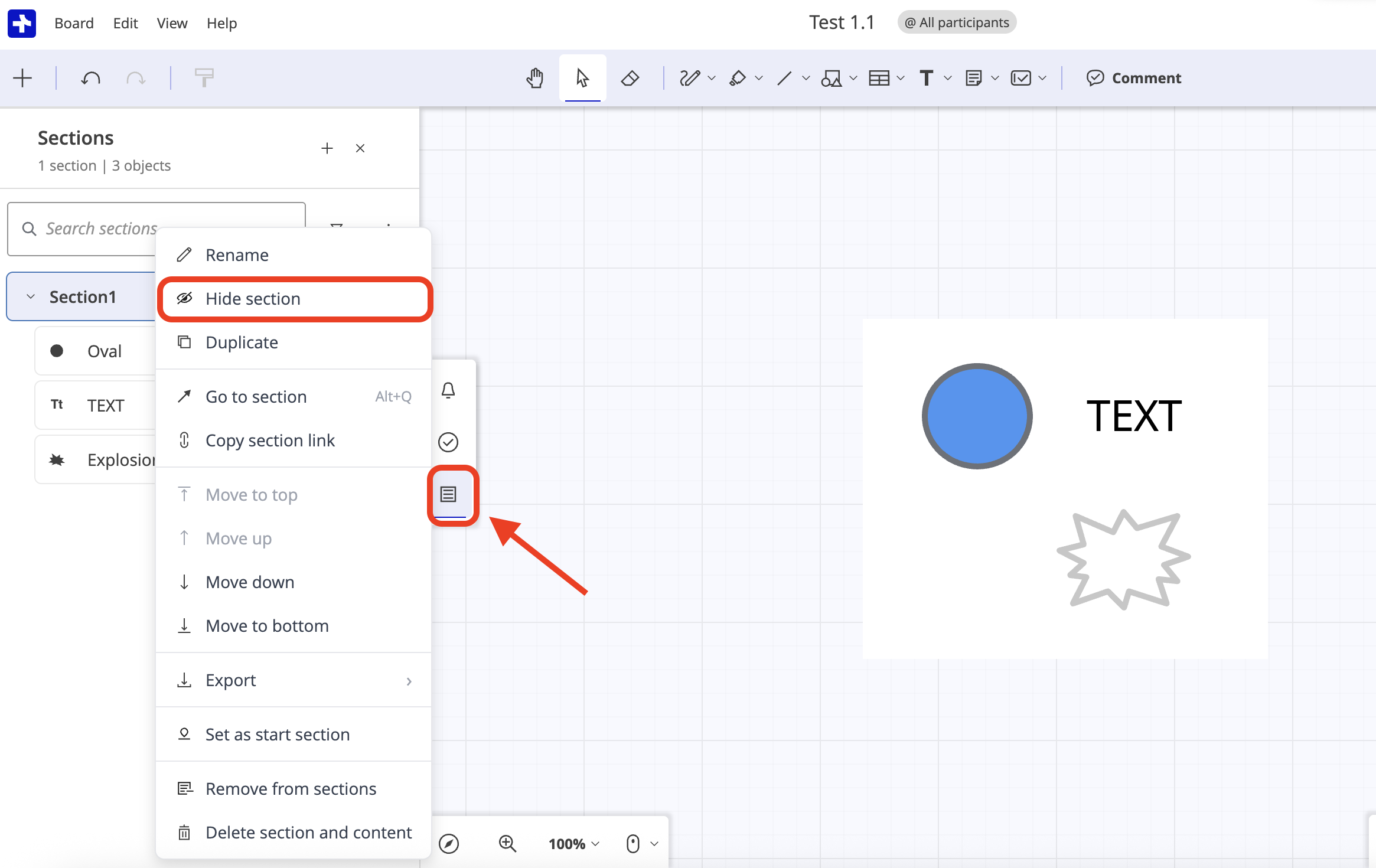
Task: Open line tool options dropdown
Action: tap(806, 78)
